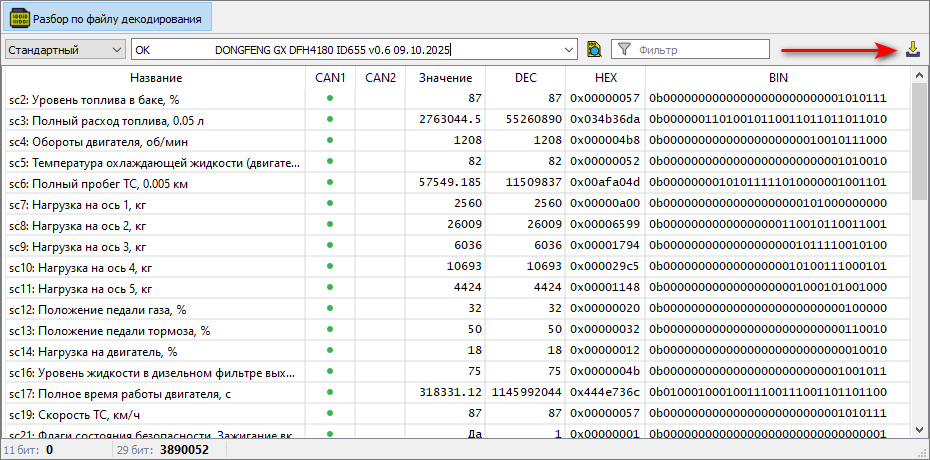Viewport: 930px width, 460px height.
Task: Select the sc4 engine RPM row
Action: point(155,141)
